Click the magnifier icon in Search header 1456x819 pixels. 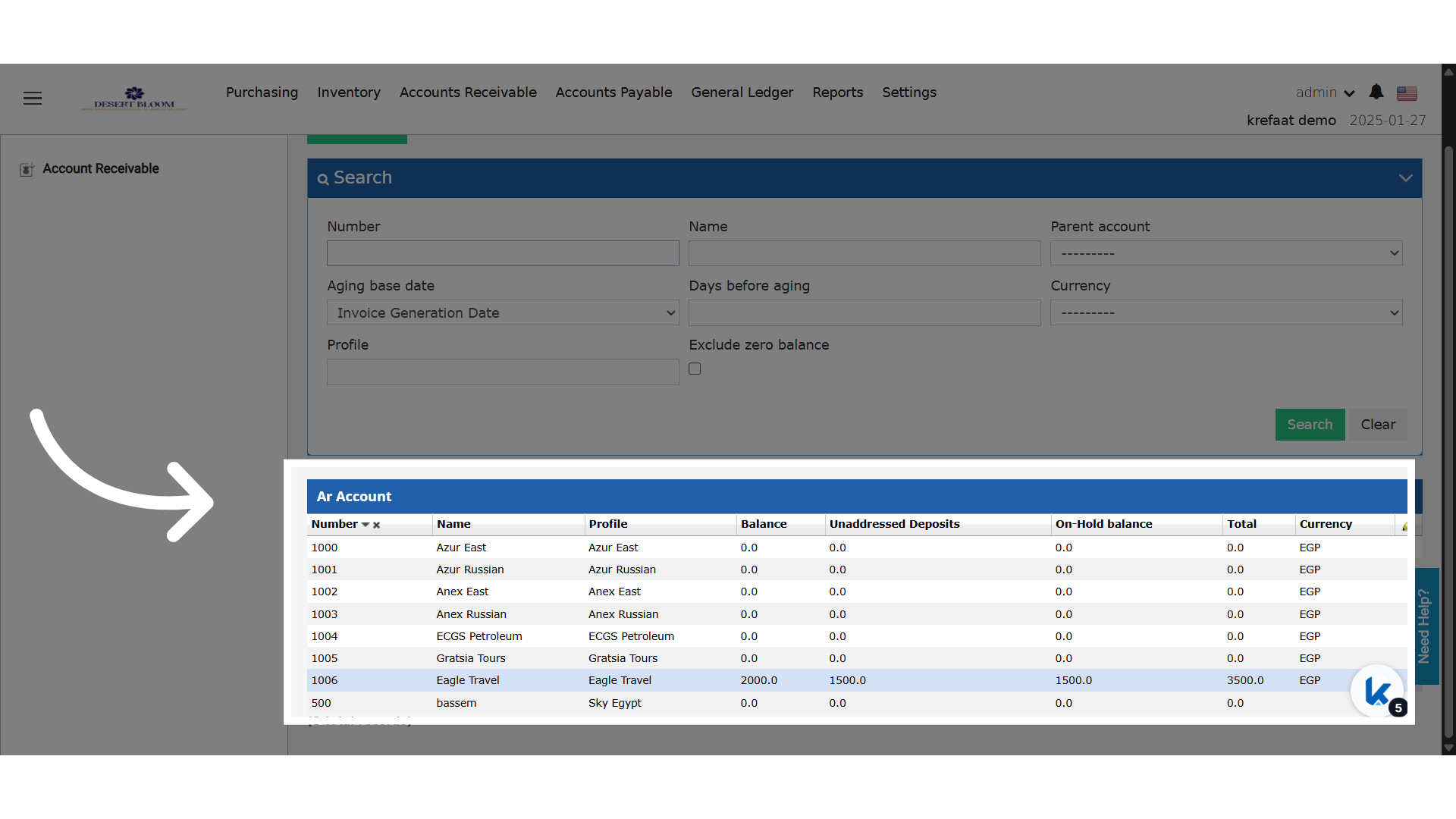click(x=323, y=179)
